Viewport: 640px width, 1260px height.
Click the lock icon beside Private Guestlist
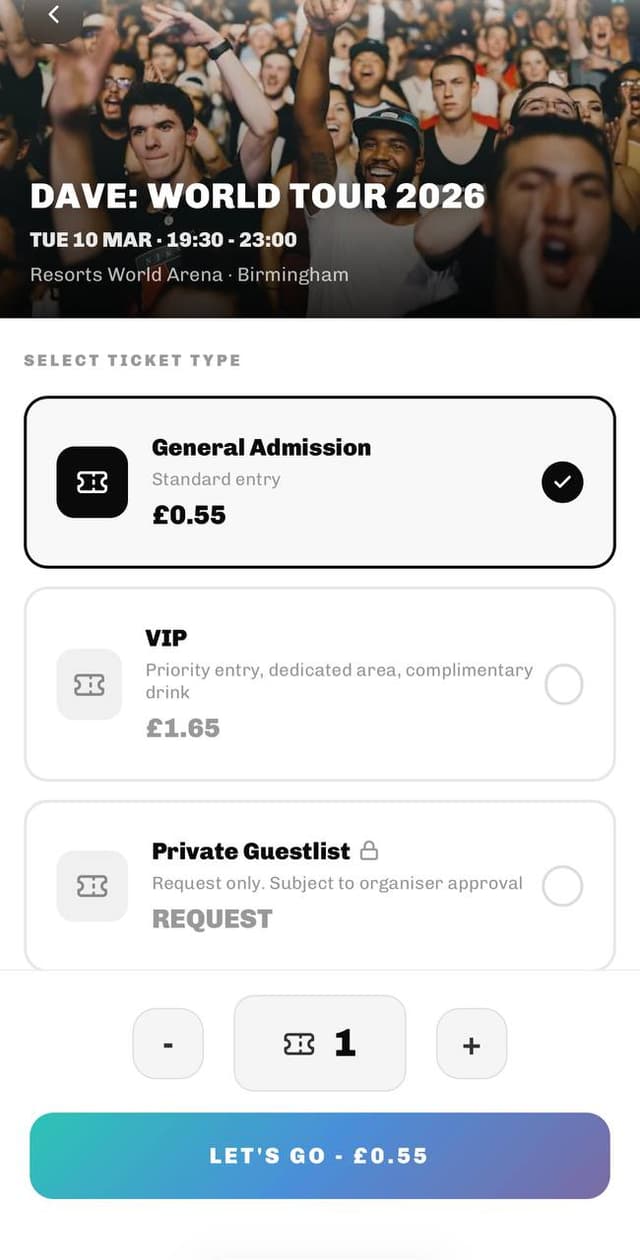point(369,851)
